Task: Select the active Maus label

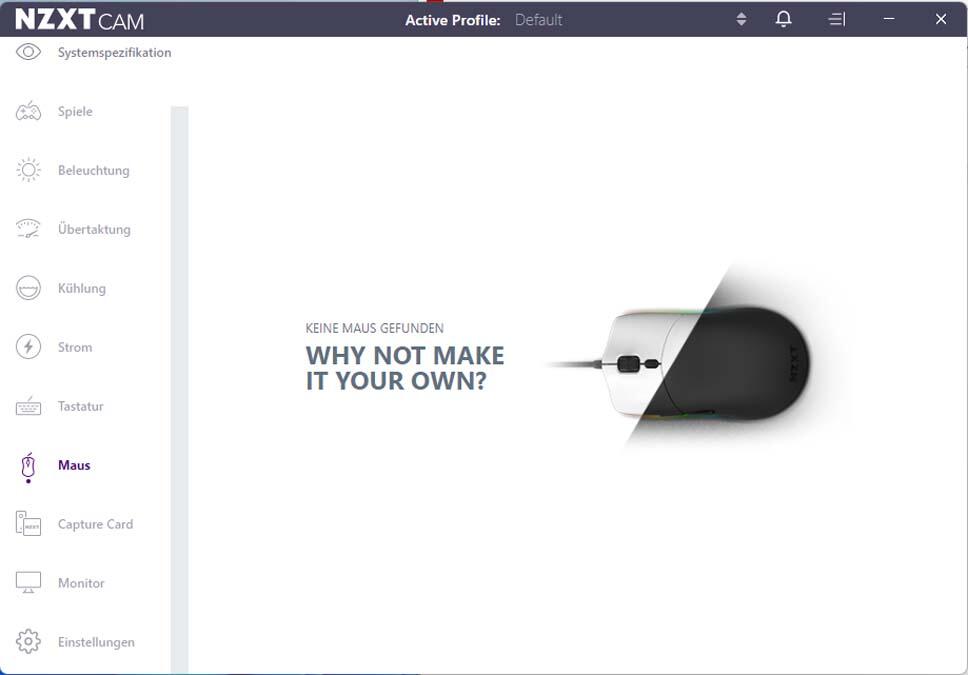Action: click(74, 465)
